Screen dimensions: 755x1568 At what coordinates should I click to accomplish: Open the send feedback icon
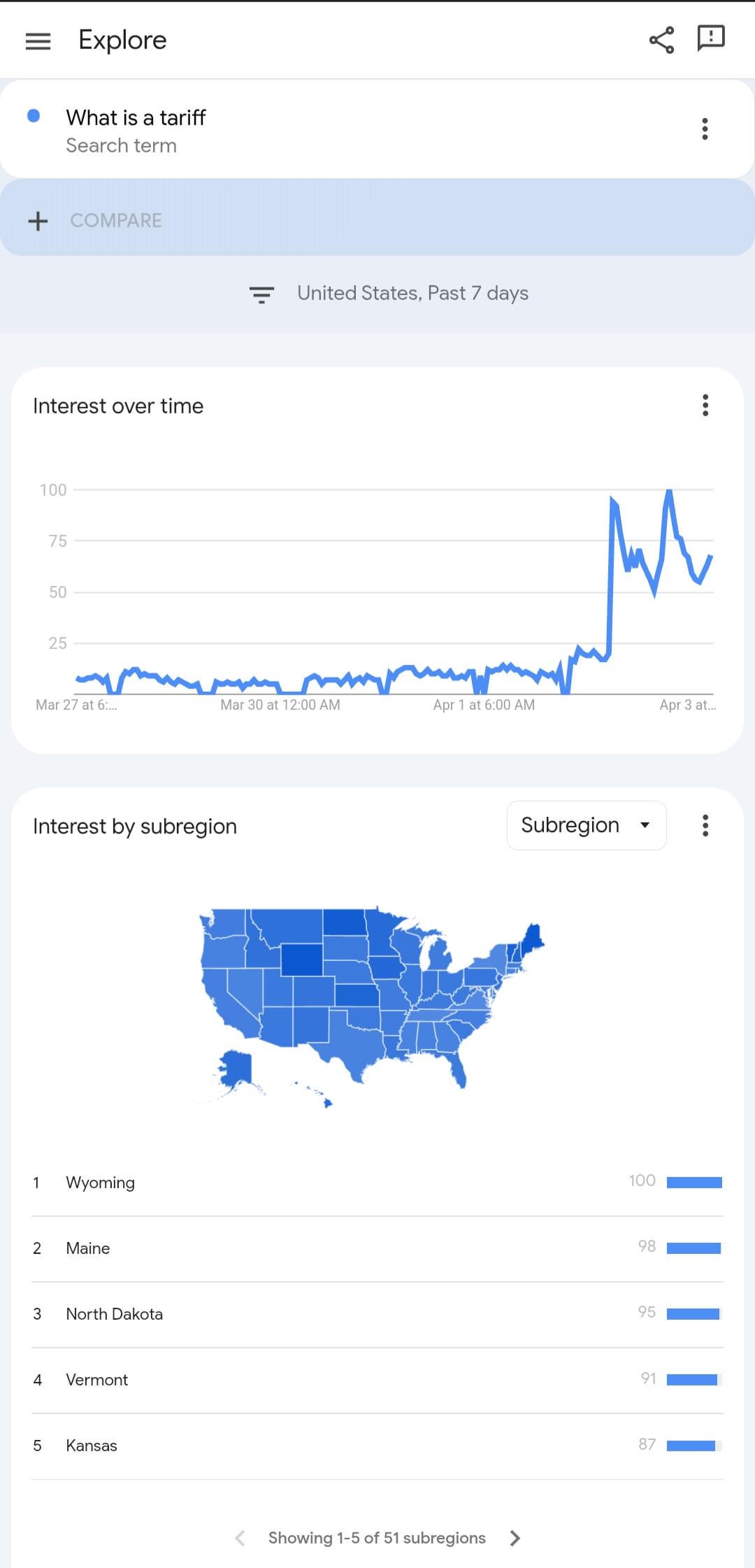coord(711,38)
